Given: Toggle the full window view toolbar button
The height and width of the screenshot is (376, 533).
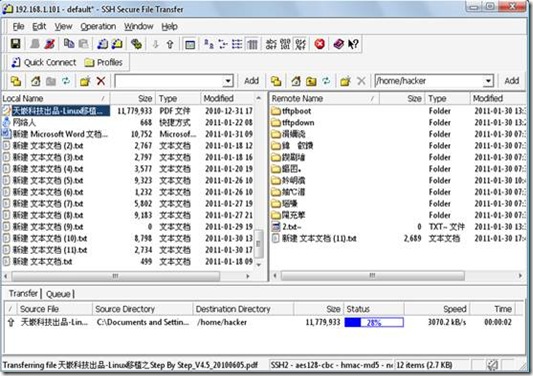Looking at the screenshot, I should 190,44.
